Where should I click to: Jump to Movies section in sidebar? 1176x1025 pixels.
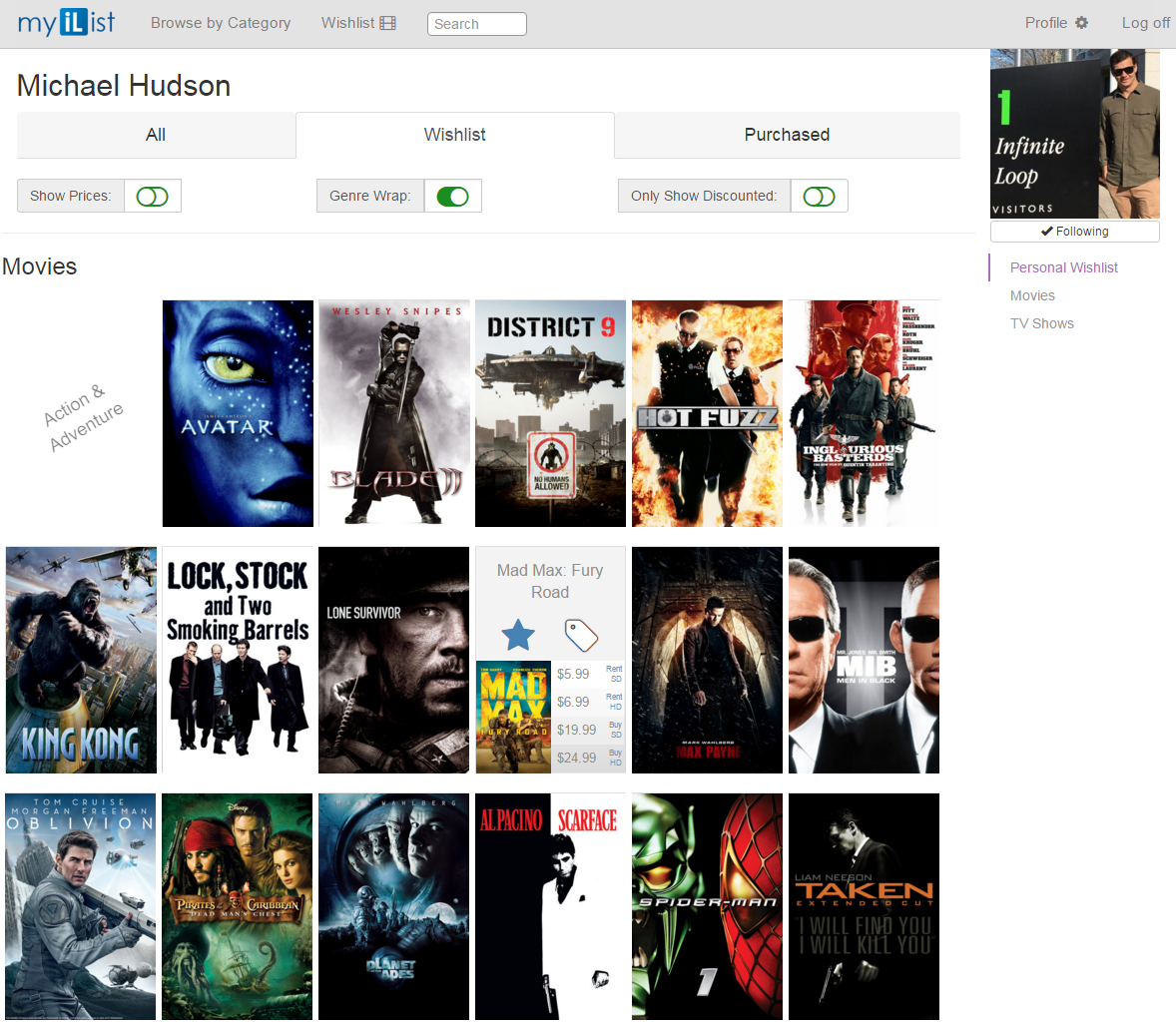(x=1032, y=295)
